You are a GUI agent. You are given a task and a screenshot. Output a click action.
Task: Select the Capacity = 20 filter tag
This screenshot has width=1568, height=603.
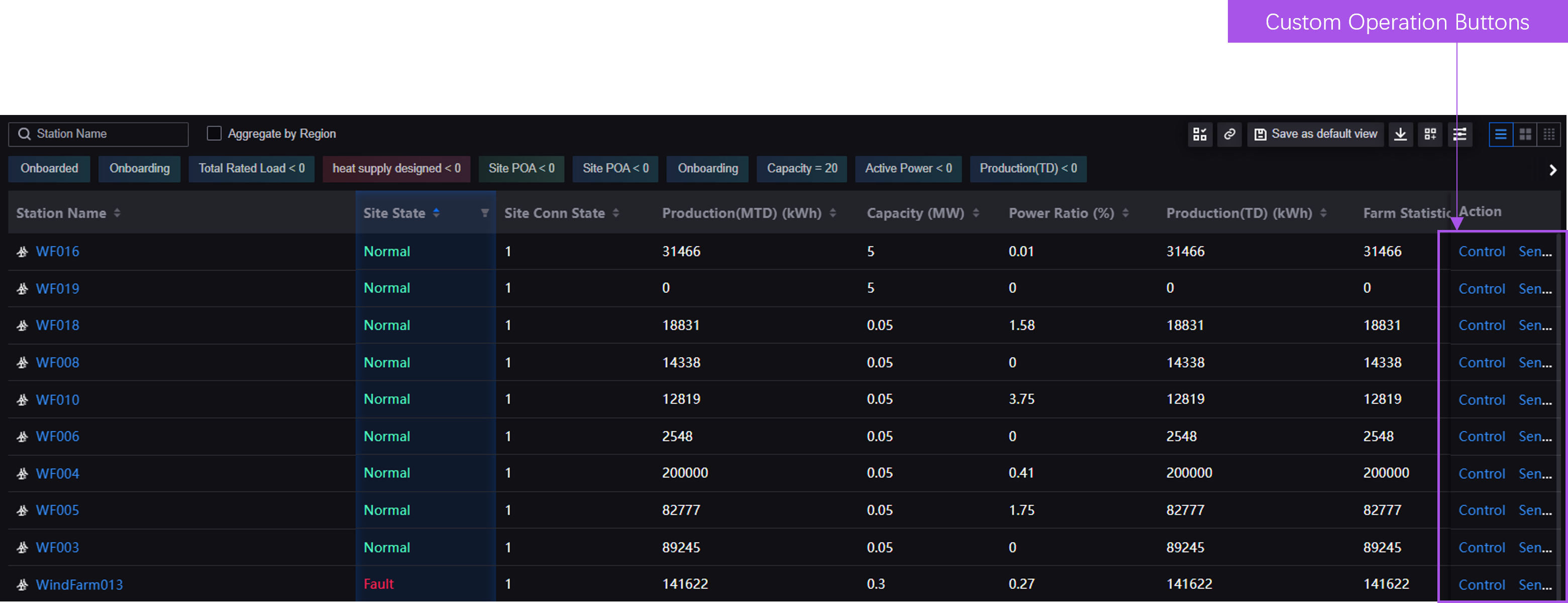(802, 169)
